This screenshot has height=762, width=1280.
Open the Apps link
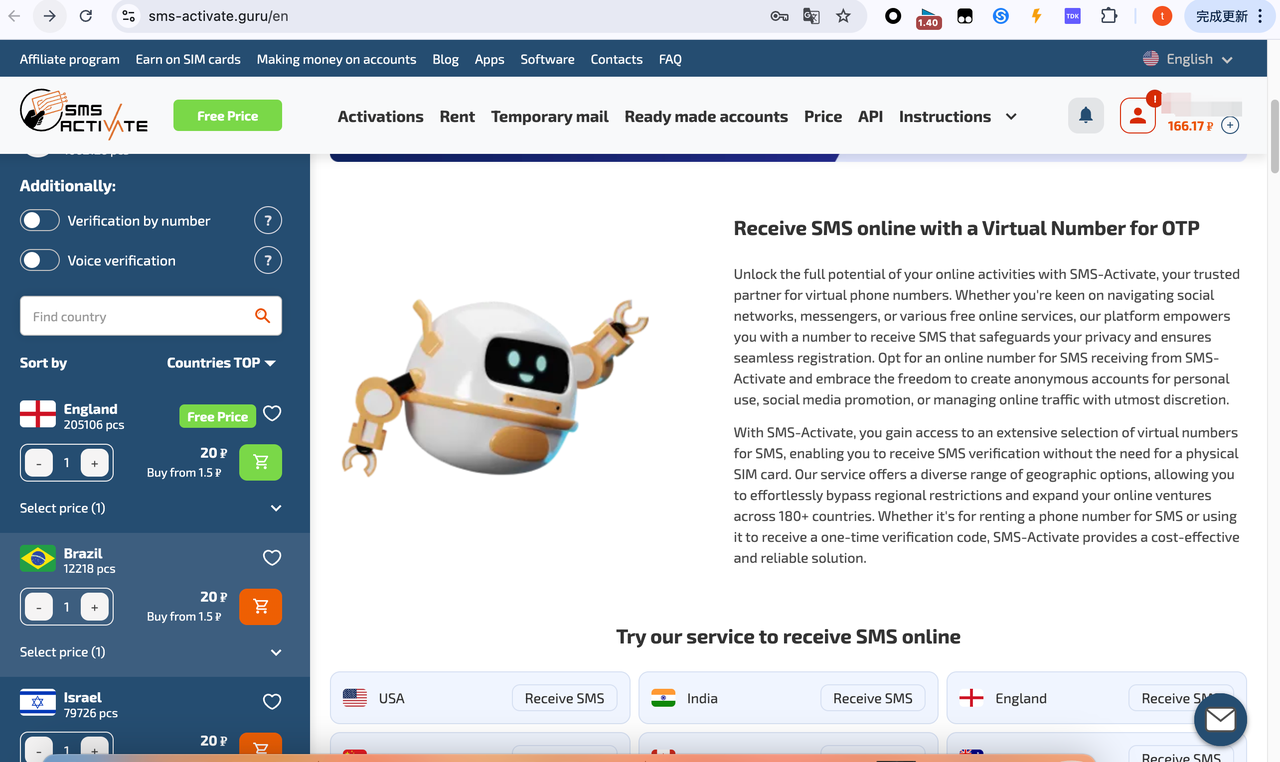[489, 59]
